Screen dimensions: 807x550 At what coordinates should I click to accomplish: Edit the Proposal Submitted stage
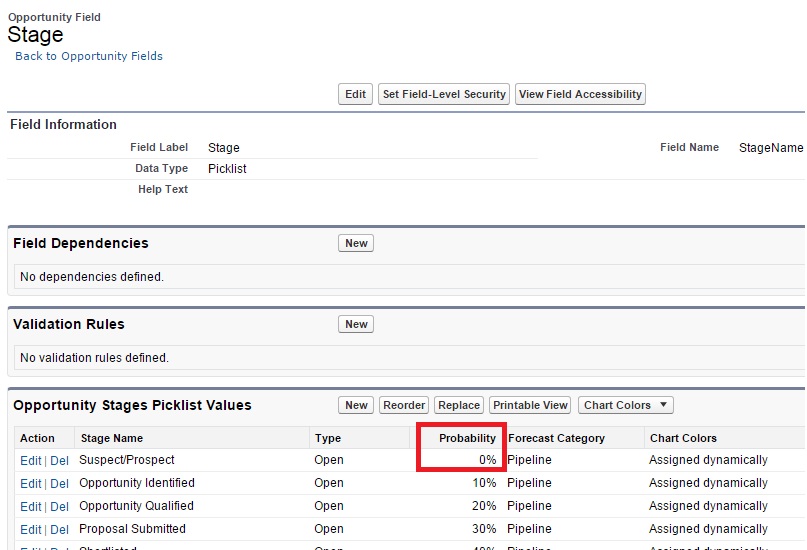pos(30,530)
